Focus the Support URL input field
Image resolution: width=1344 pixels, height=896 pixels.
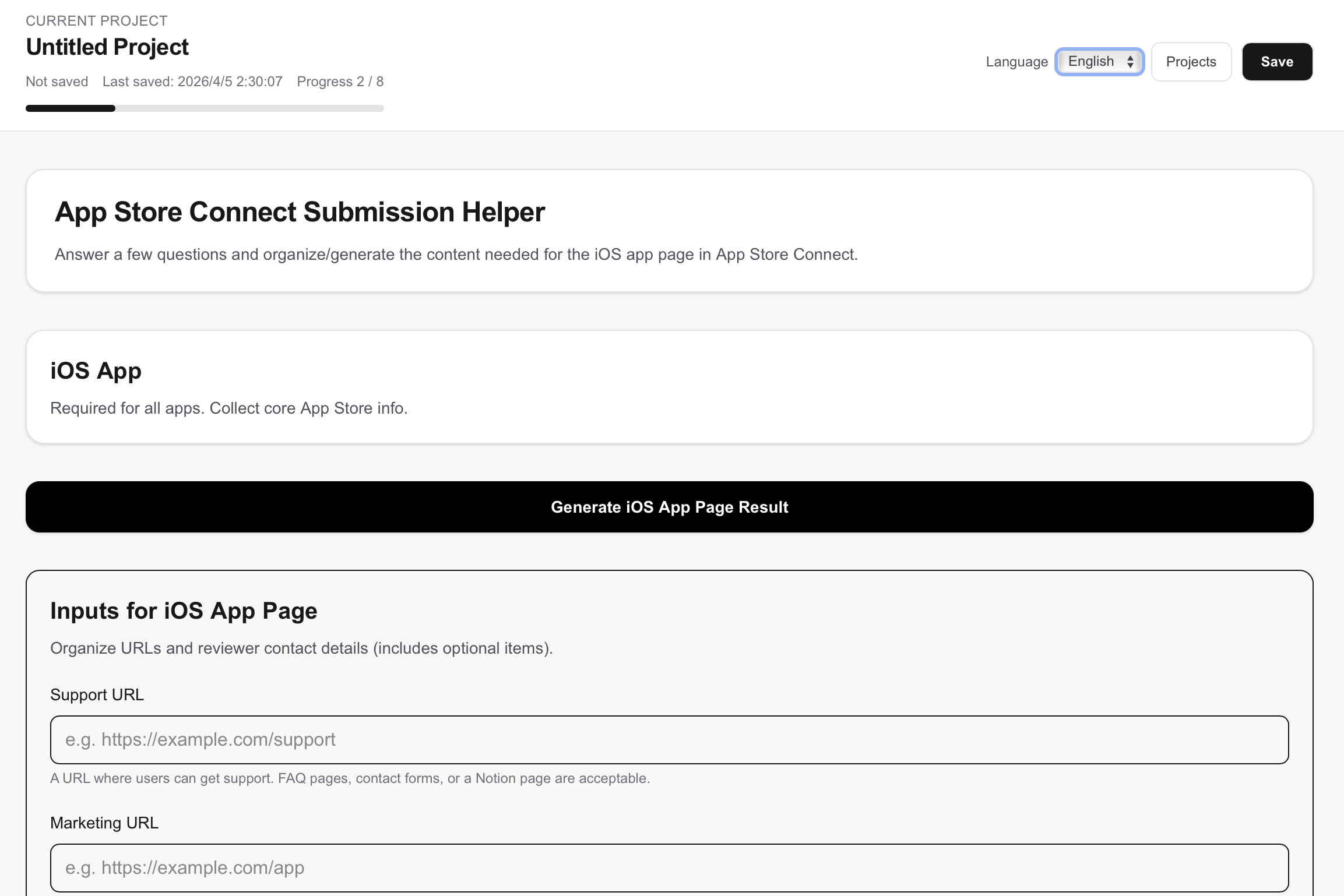click(x=669, y=739)
